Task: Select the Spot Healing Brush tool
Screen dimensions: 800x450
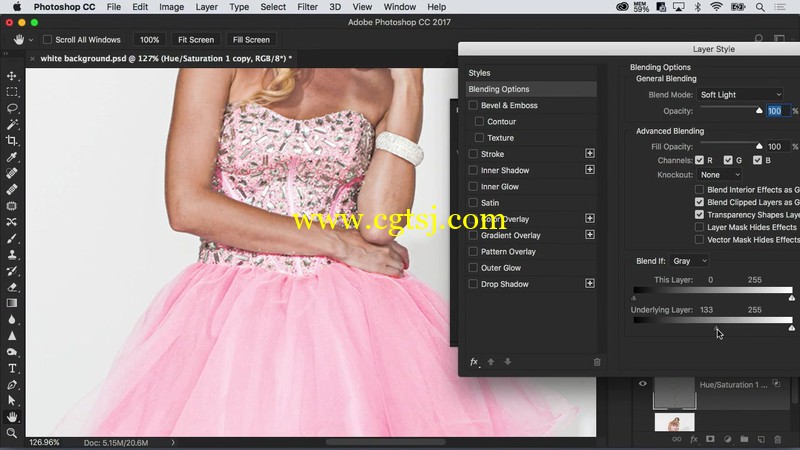Action: point(12,173)
